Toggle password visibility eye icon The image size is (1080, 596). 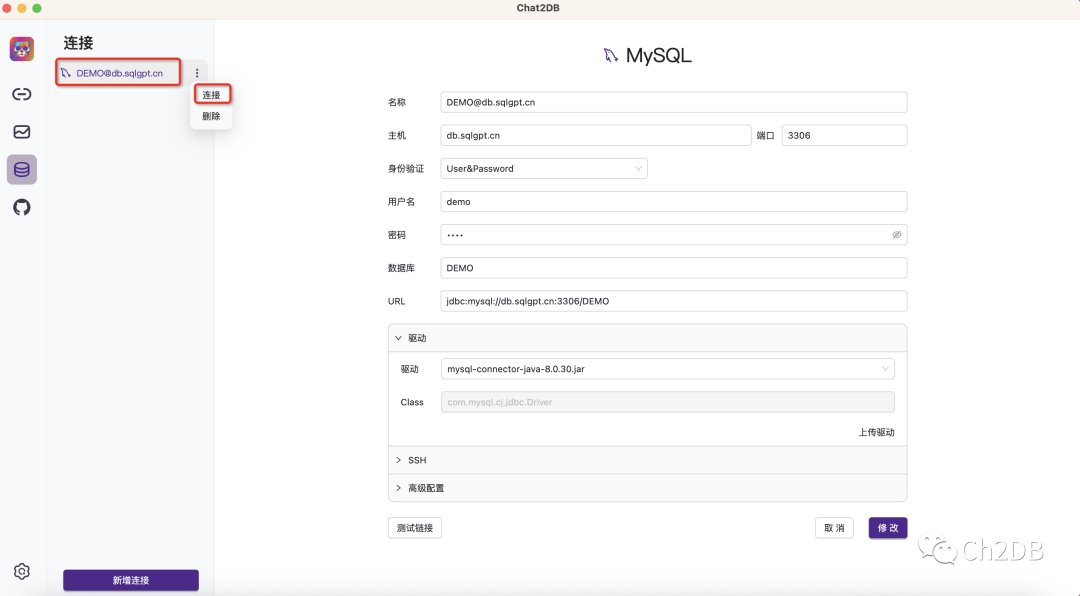coord(897,235)
